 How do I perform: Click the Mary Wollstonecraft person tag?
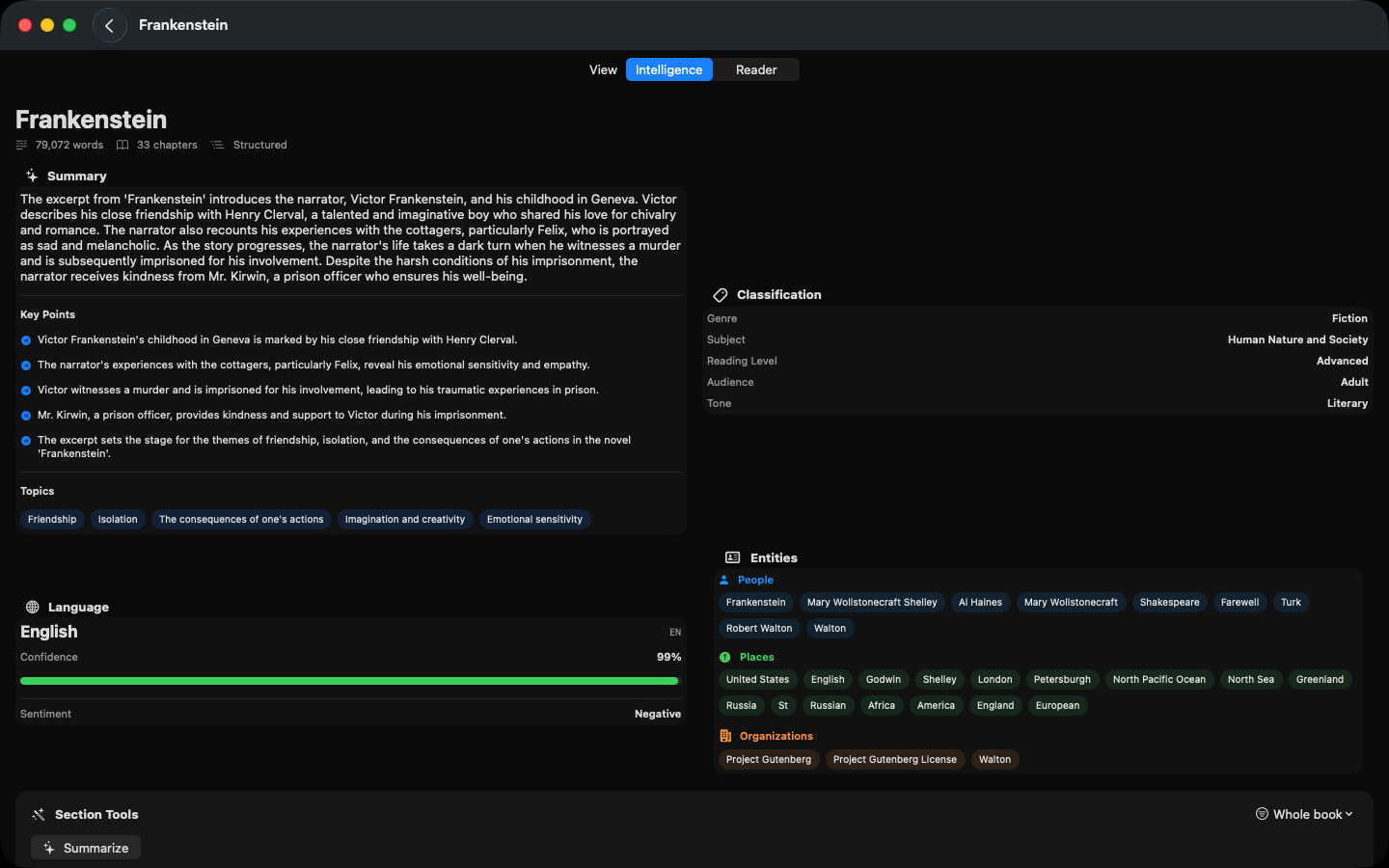pyautogui.click(x=1071, y=602)
